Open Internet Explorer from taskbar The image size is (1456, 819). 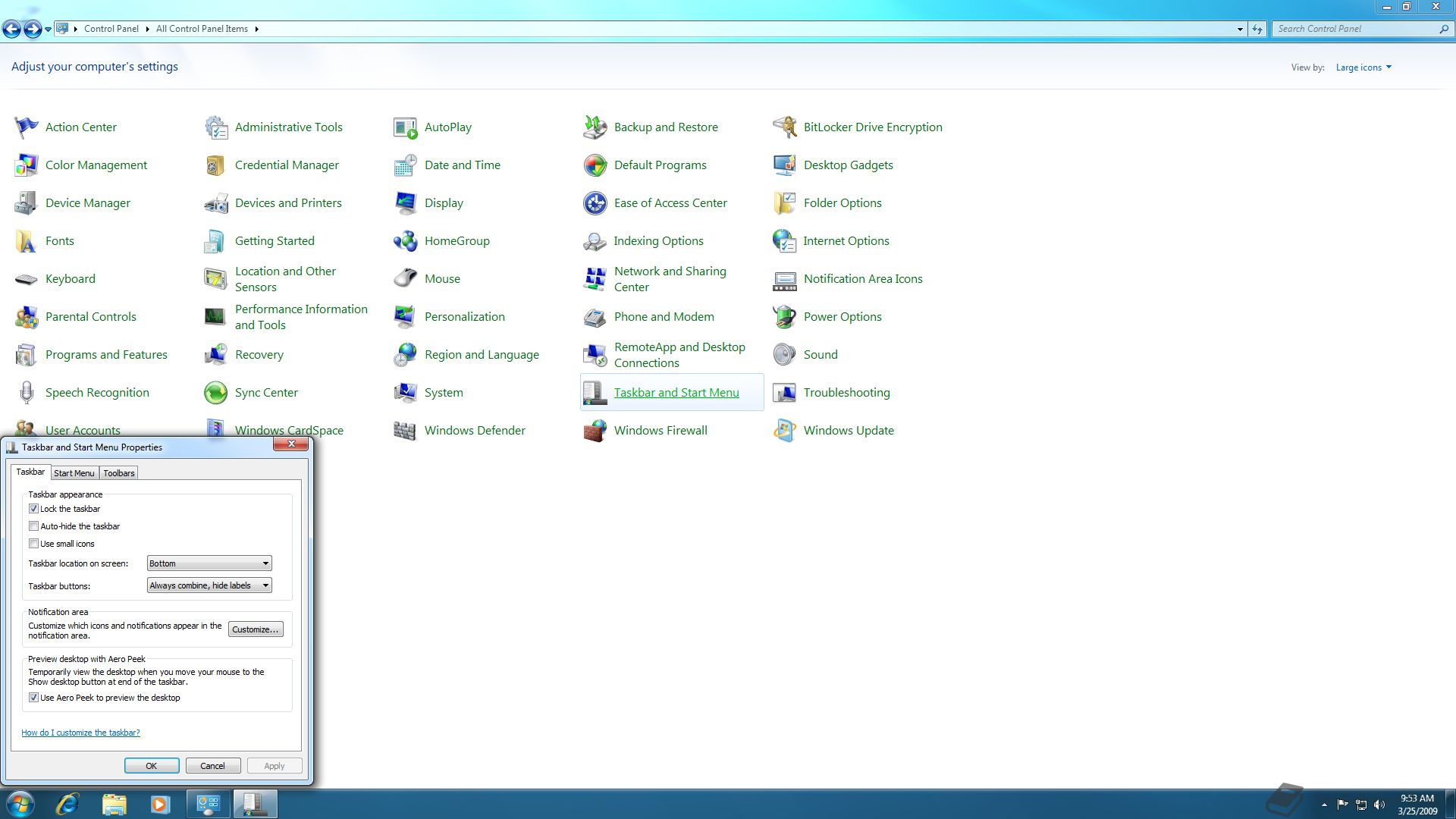click(x=68, y=804)
